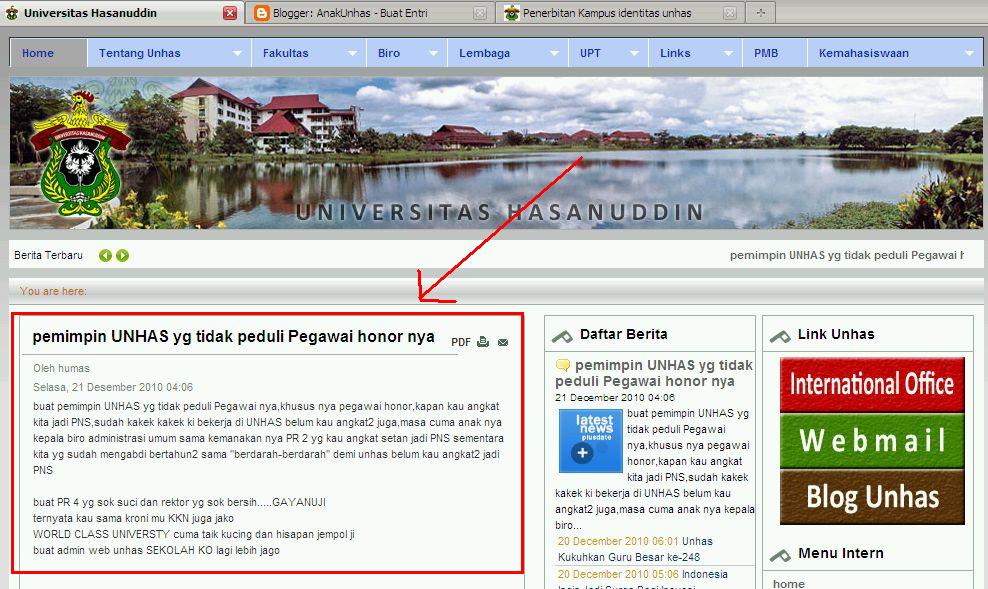Click the home link under Menu Intern
The width and height of the screenshot is (988, 589).
click(789, 584)
